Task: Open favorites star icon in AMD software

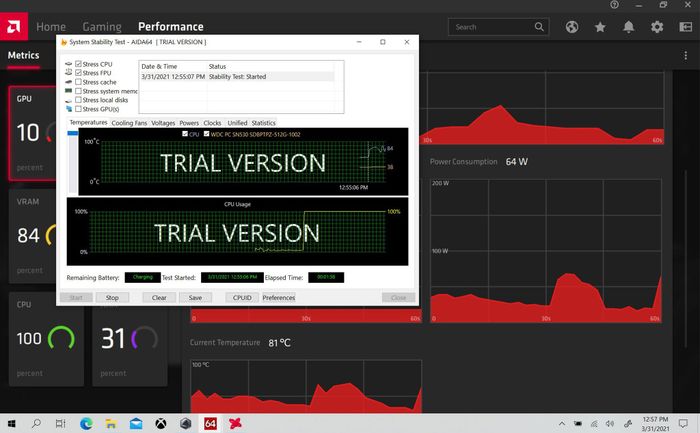Action: (x=600, y=27)
